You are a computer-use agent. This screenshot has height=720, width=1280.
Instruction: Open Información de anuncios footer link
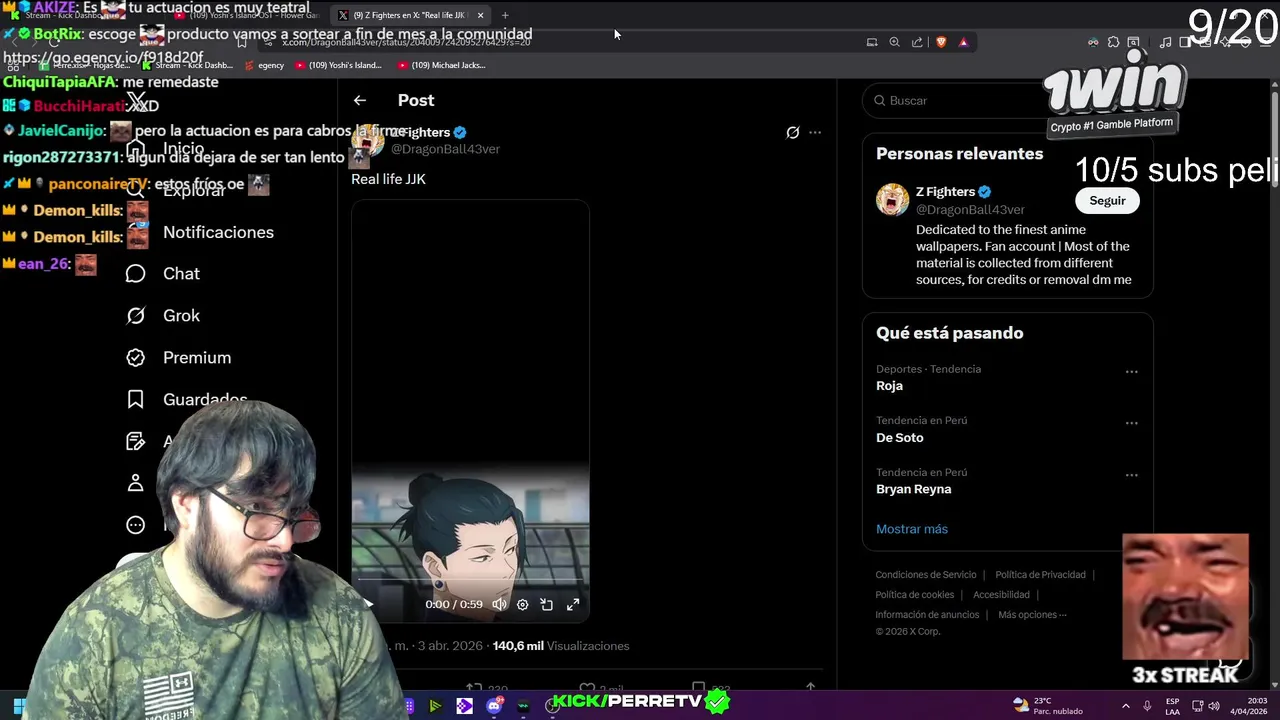point(927,615)
